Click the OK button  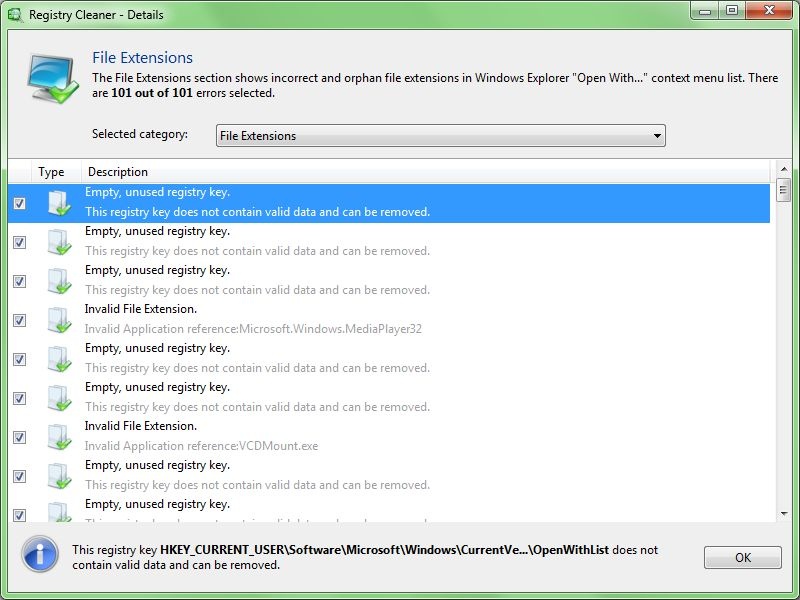point(742,557)
